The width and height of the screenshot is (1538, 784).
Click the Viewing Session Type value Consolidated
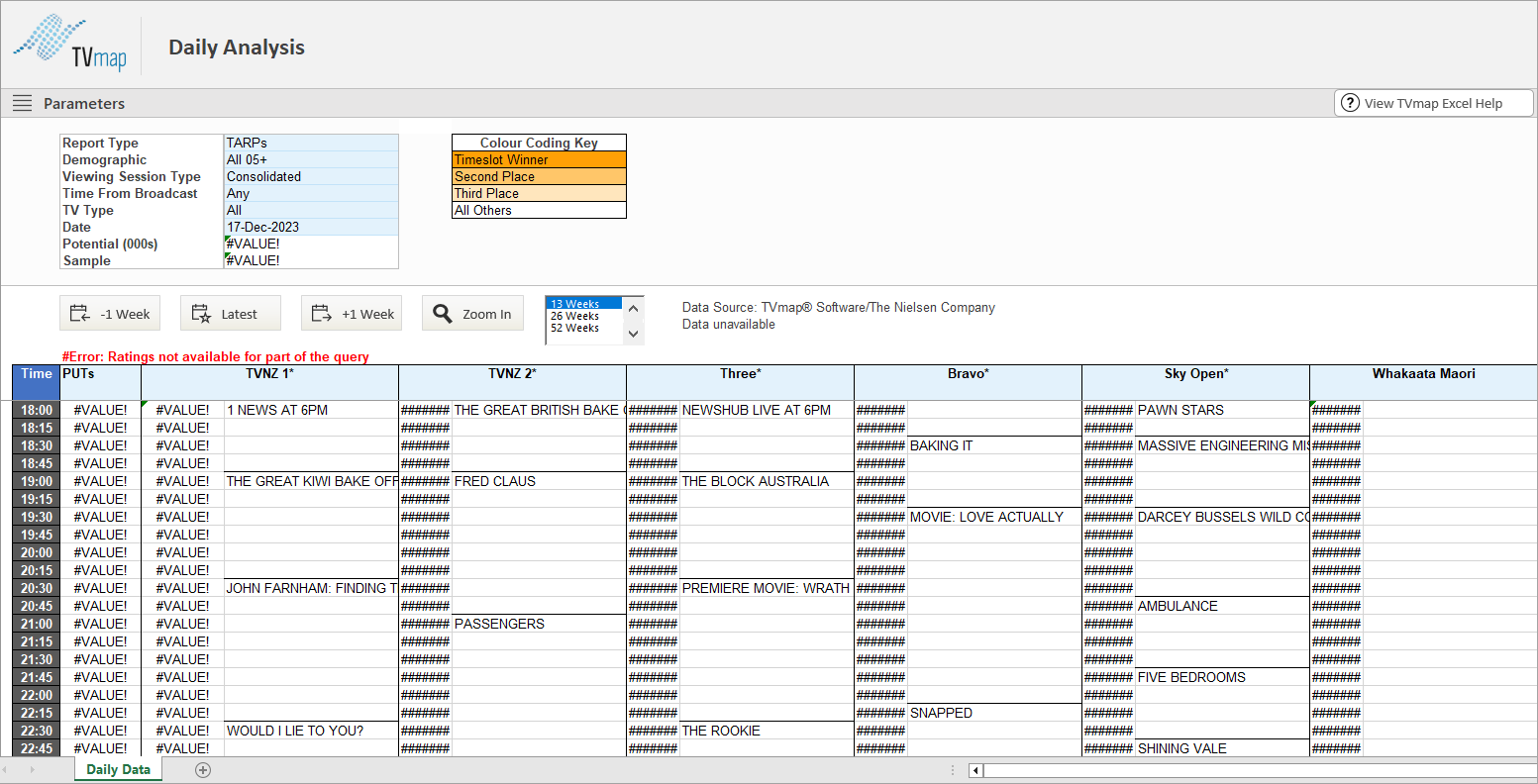[x=311, y=176]
